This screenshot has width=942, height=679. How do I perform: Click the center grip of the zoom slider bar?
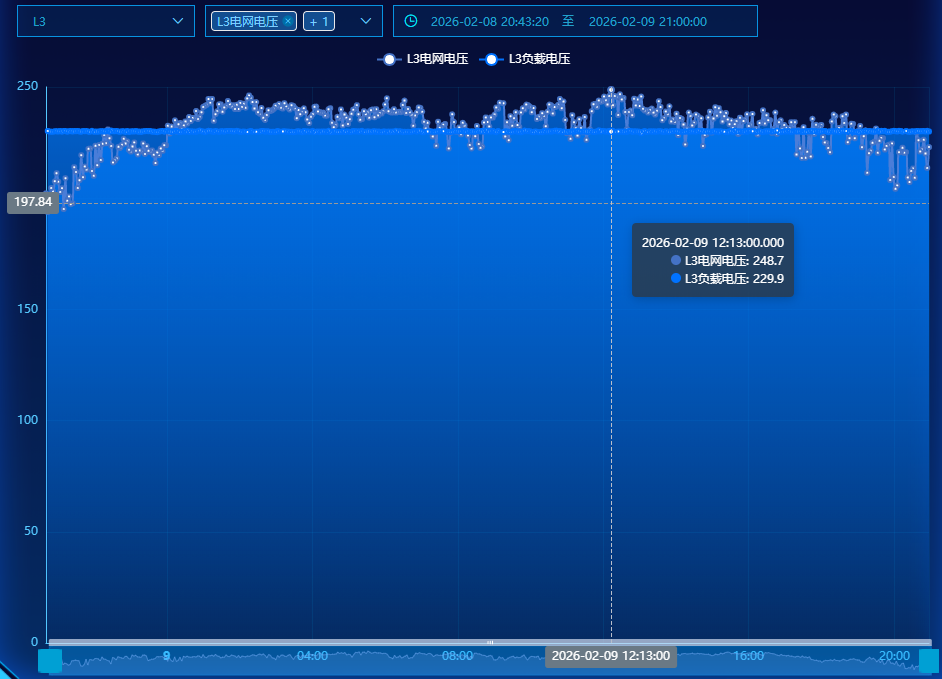pos(490,642)
